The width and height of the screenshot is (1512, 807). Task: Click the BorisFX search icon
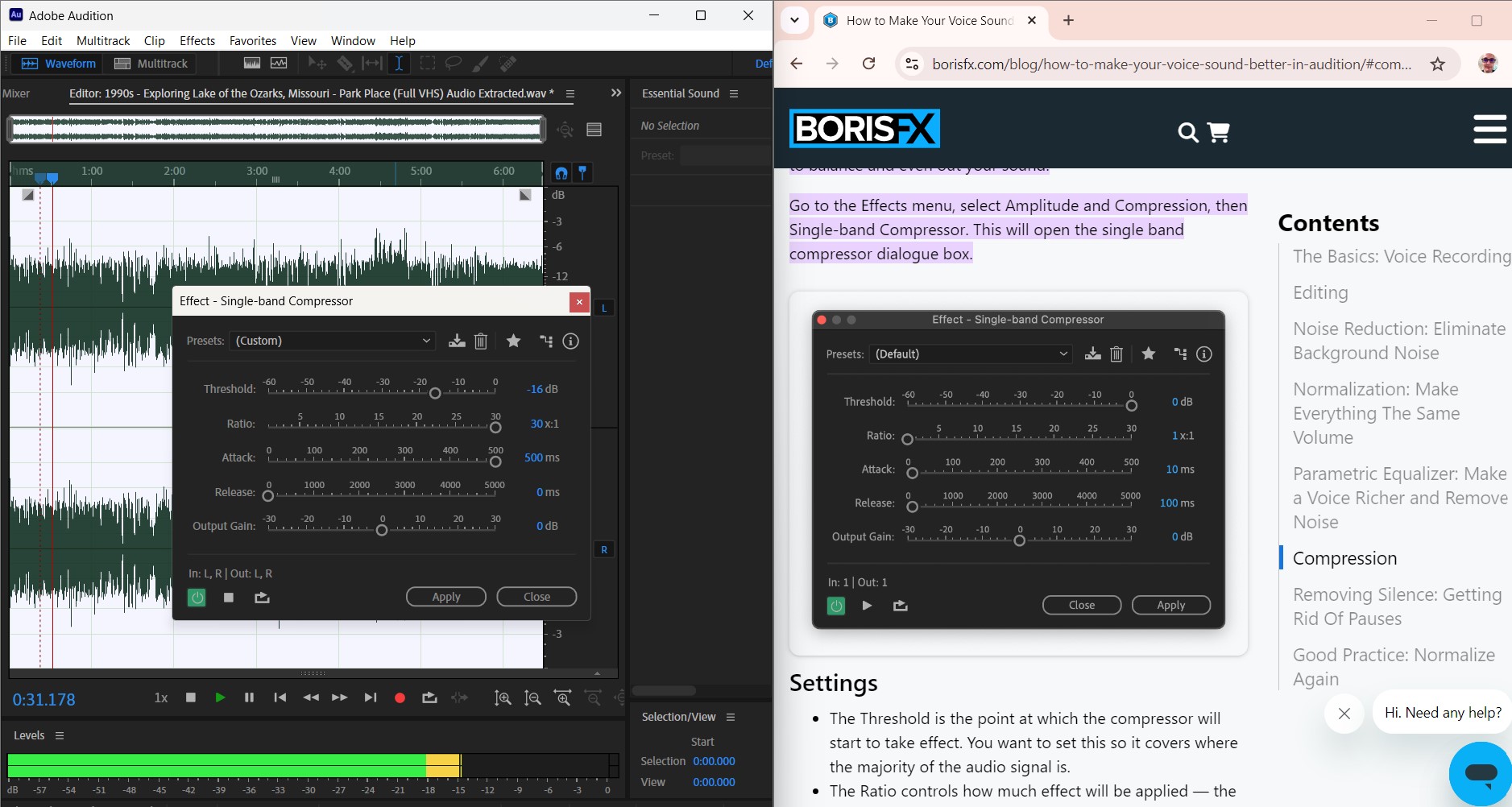pos(1188,131)
